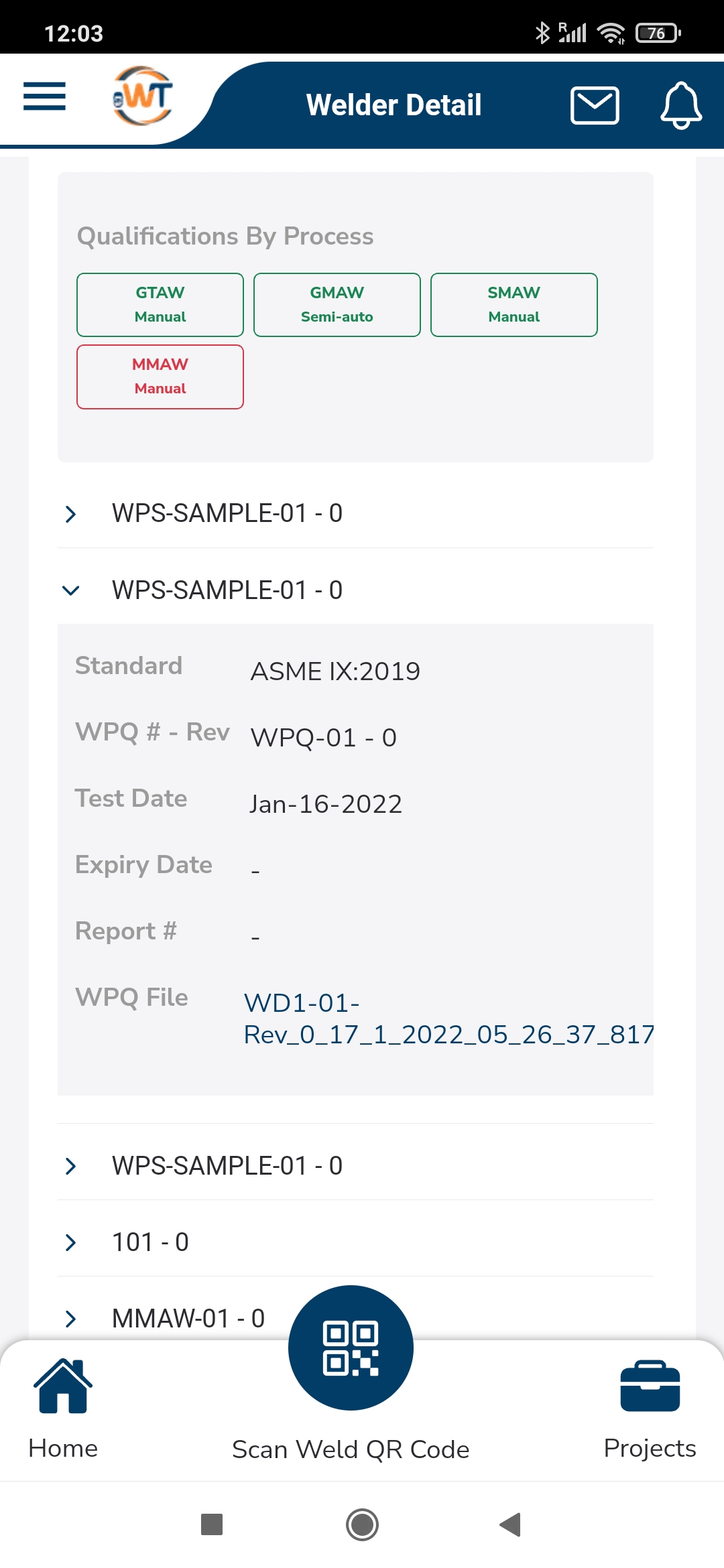Expand third WPS-SAMPLE-01 - 0 row below details
724x1568 pixels.
click(x=355, y=1166)
